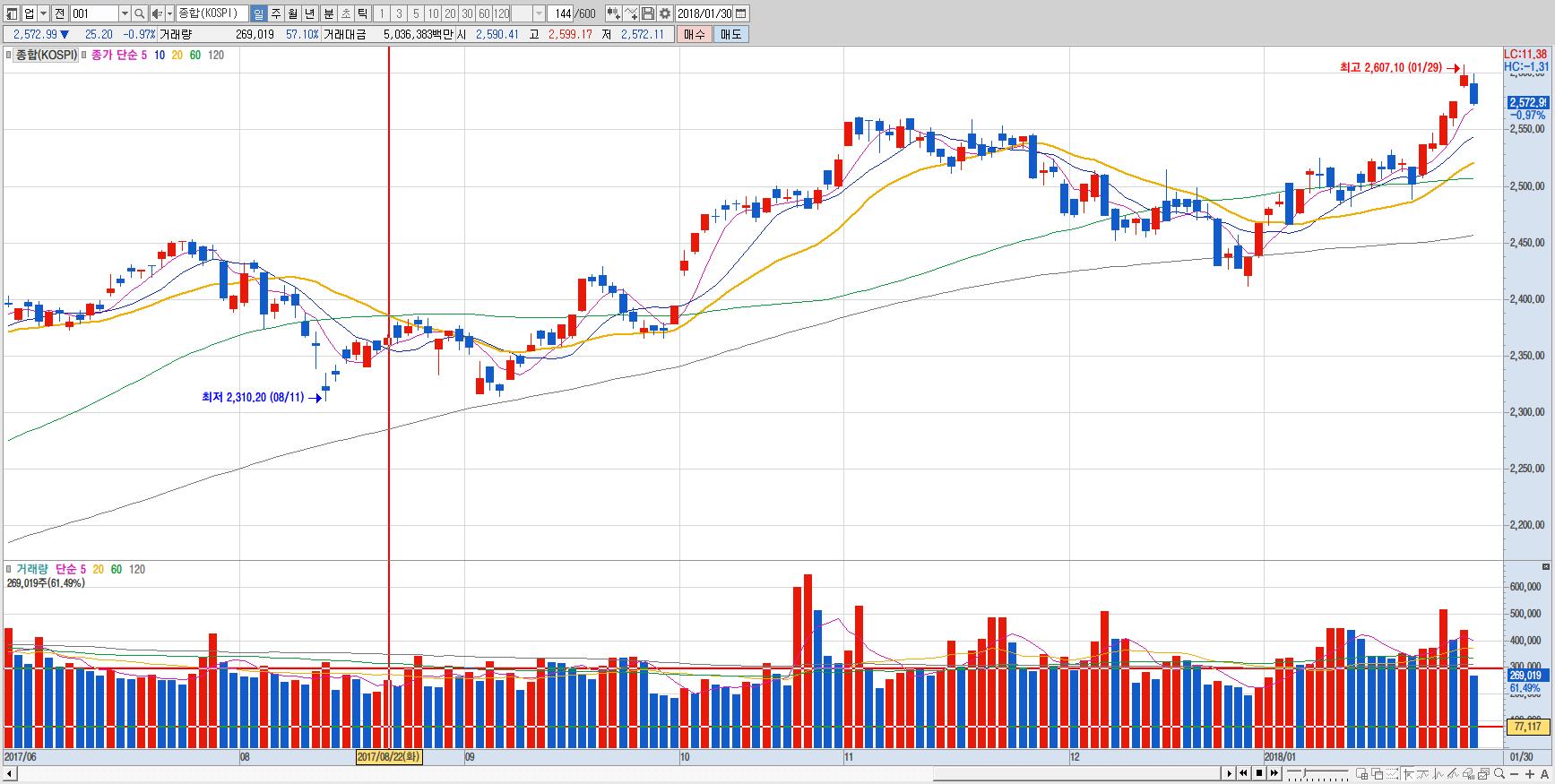1555x784 pixels.
Task: Click the magnifier search icon beside code 001
Action: point(140,13)
